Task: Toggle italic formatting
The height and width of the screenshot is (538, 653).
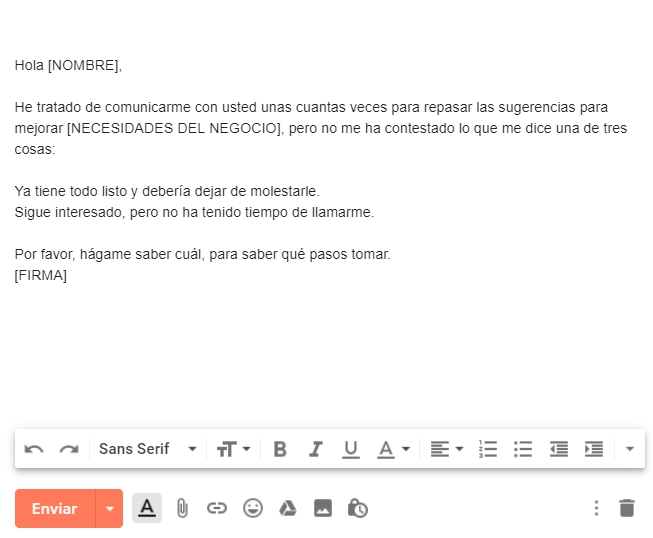Action: pyautogui.click(x=315, y=449)
